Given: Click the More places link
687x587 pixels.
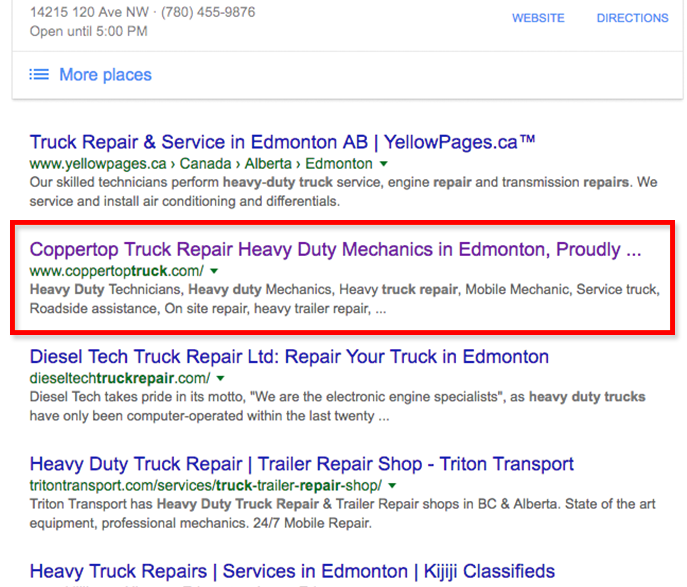Looking at the screenshot, I should 105,75.
